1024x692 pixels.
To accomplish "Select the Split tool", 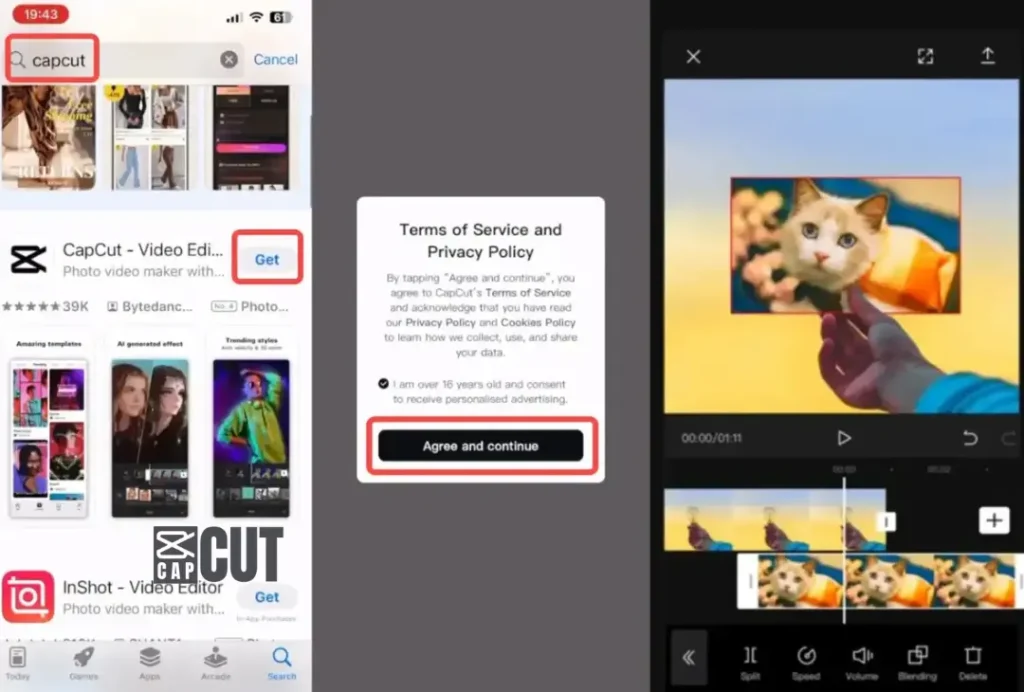I will point(749,657).
